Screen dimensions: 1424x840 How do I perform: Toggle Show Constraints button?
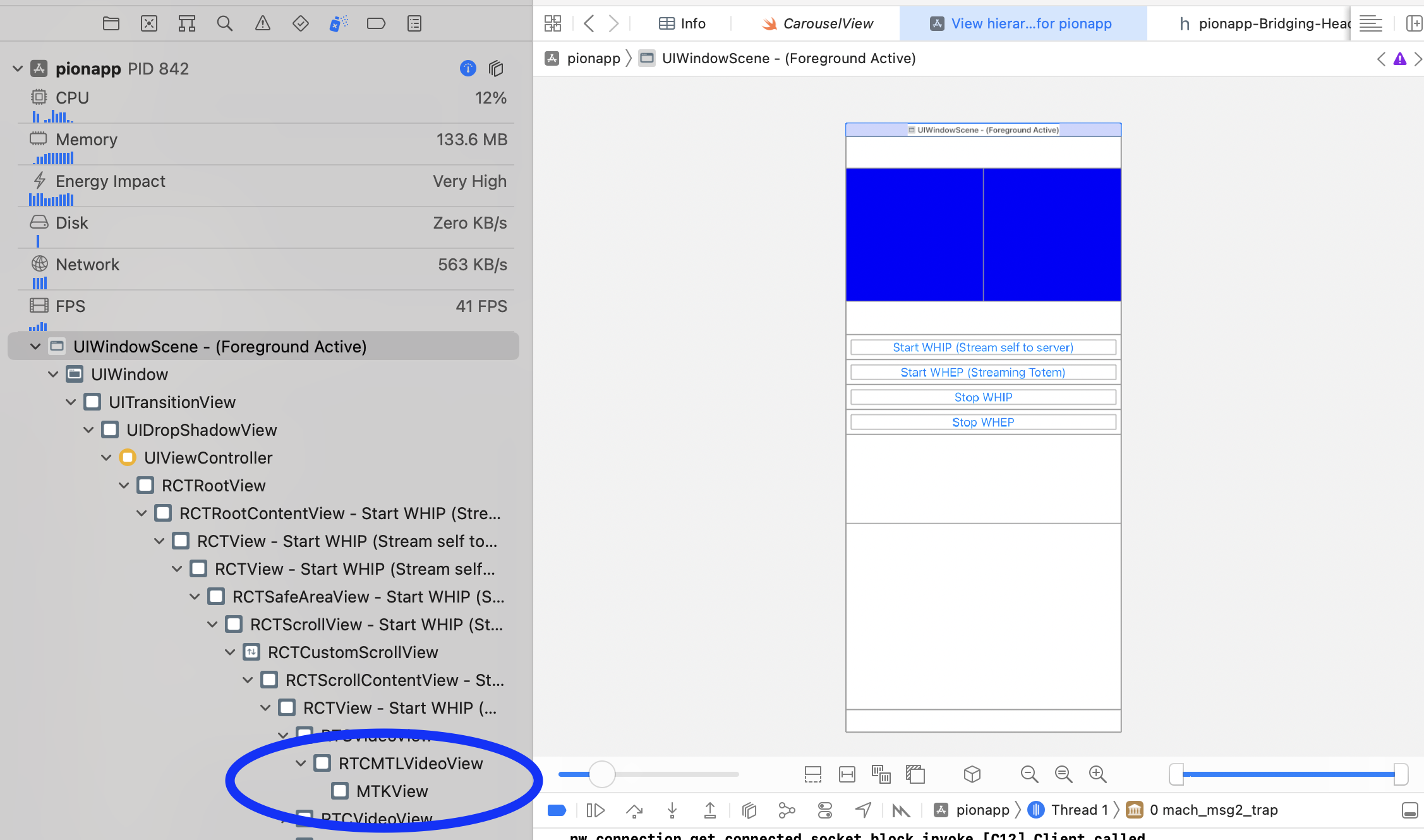[847, 774]
